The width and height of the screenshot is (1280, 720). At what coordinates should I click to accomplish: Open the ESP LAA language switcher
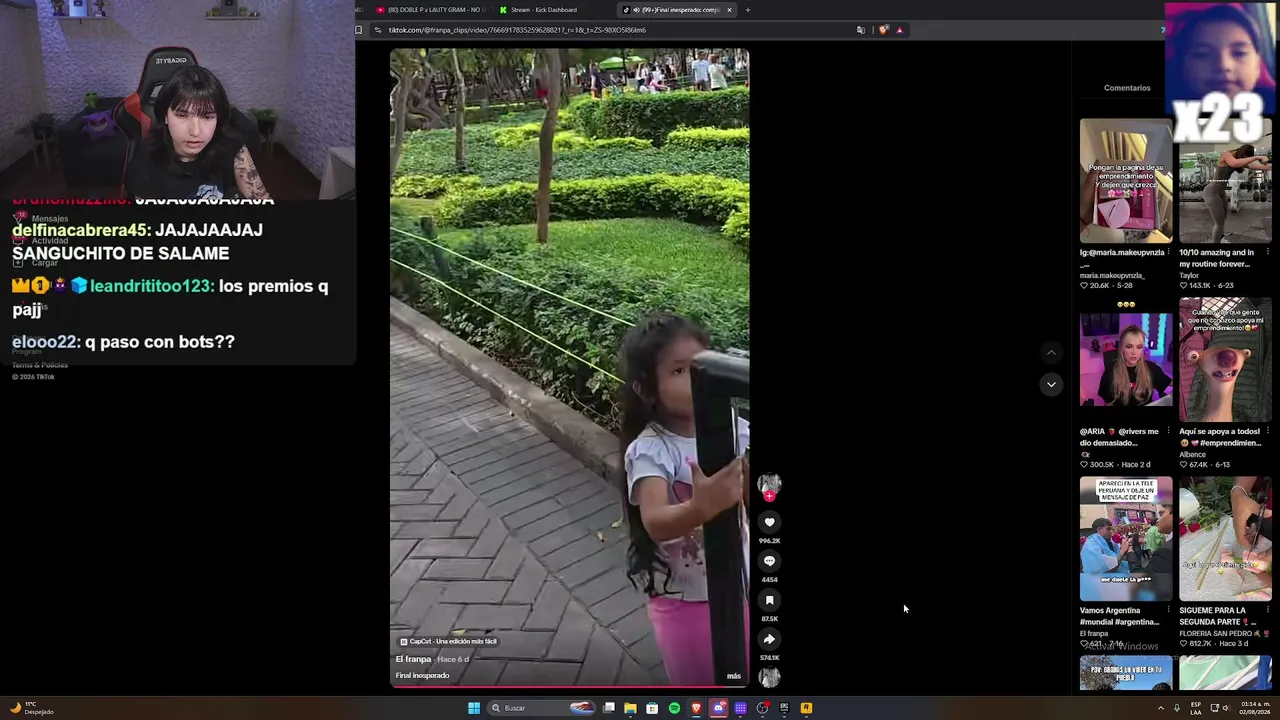(1196, 708)
